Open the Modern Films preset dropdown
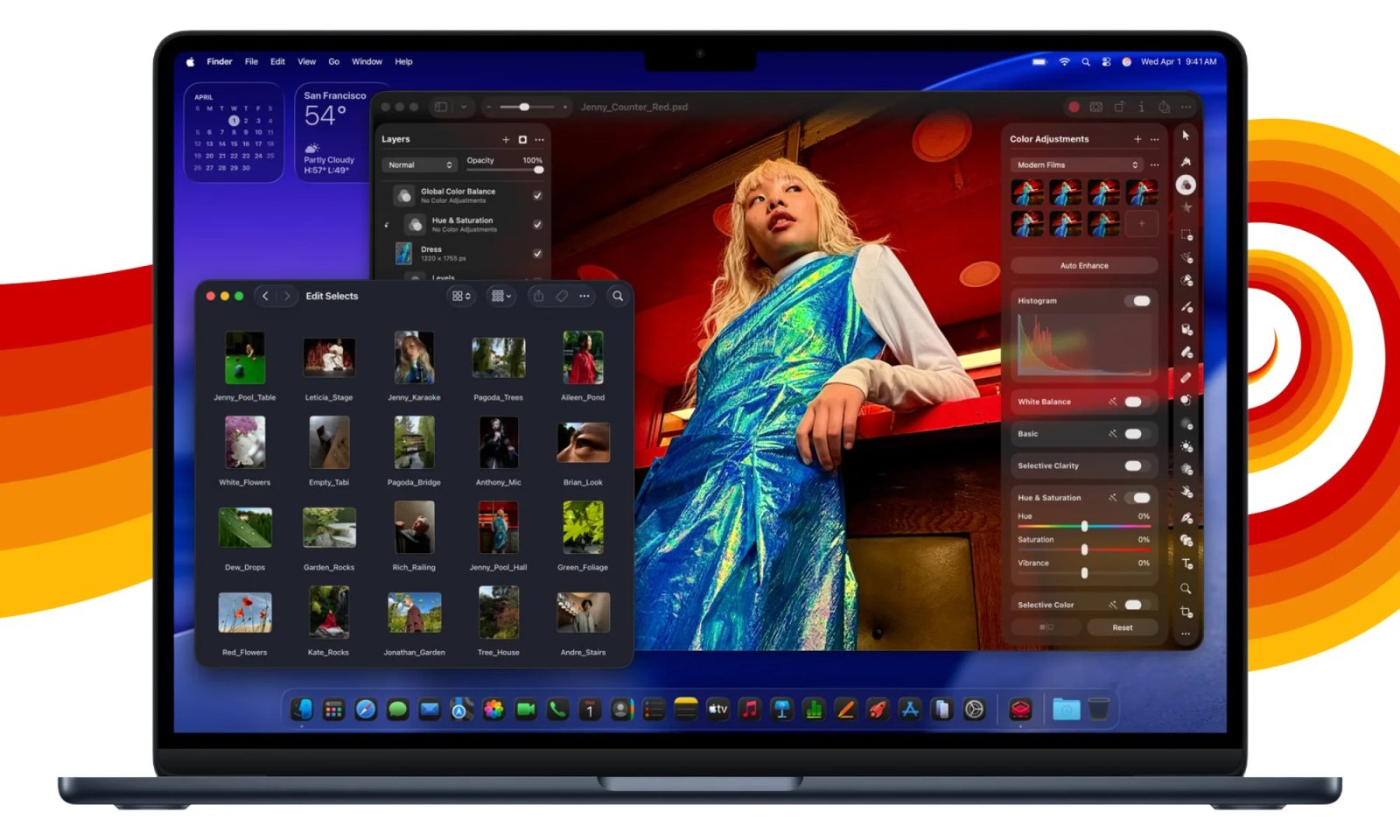The width and height of the screenshot is (1400, 840). 1077,165
